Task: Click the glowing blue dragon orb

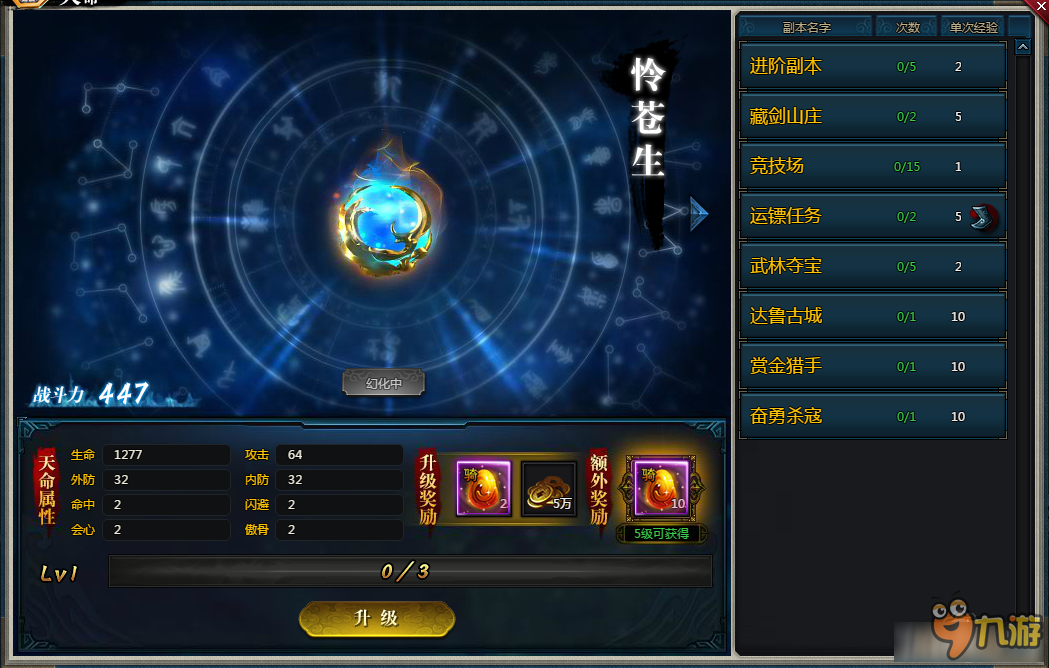Action: click(387, 219)
